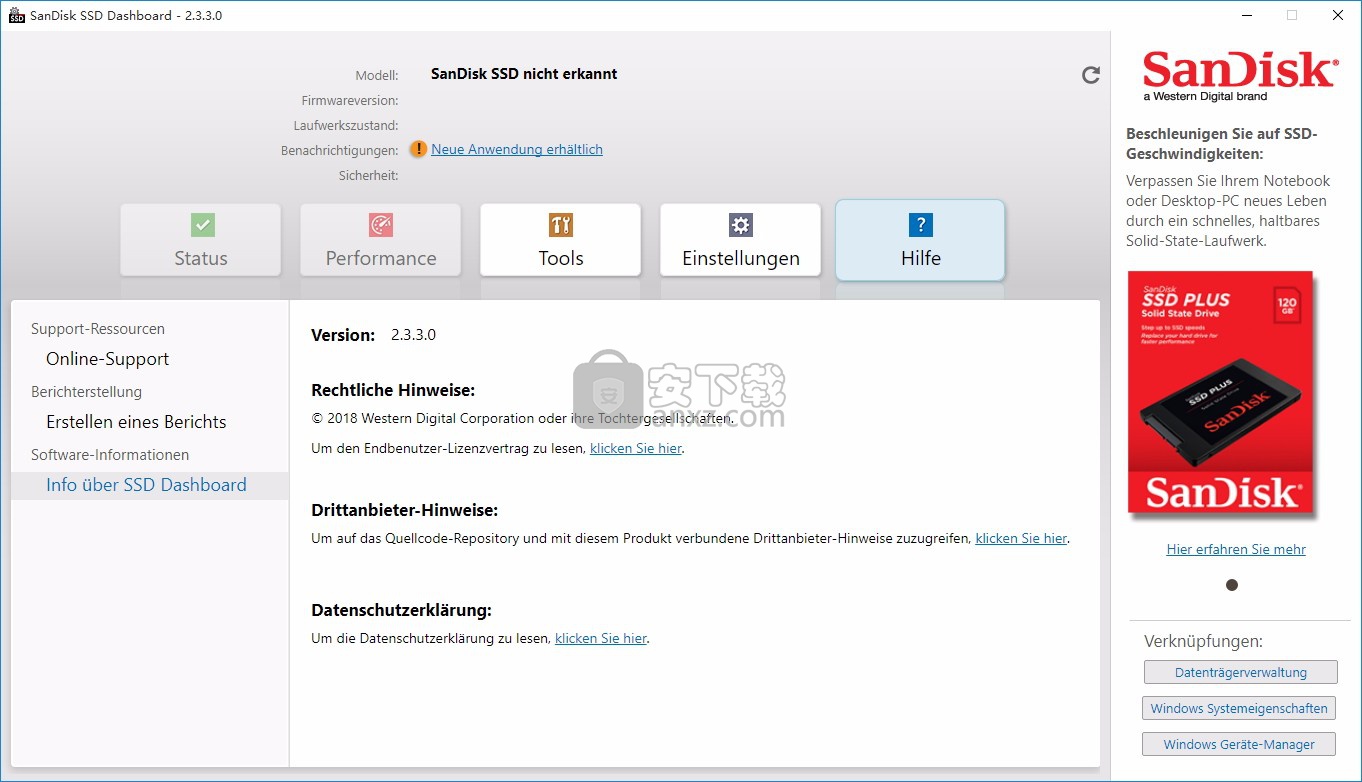
Task: Click the Datenschutzerklärung heading
Action: tap(402, 610)
